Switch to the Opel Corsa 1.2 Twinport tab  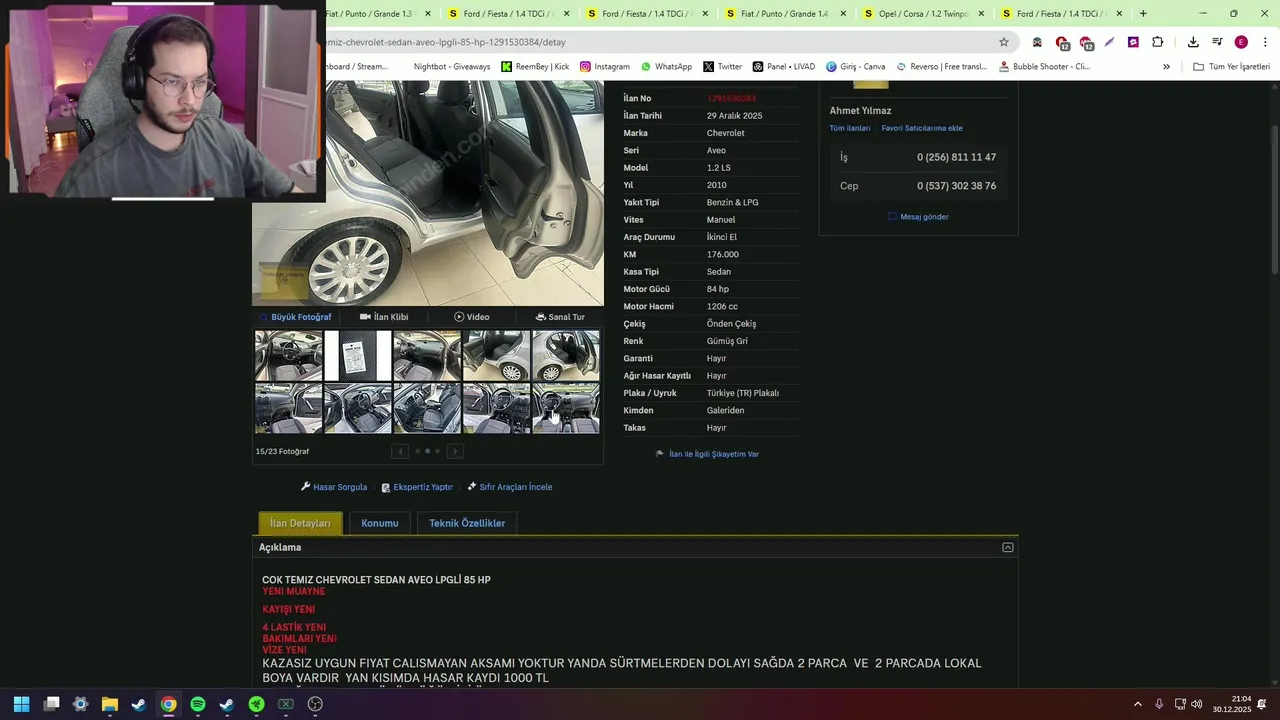tap(917, 14)
